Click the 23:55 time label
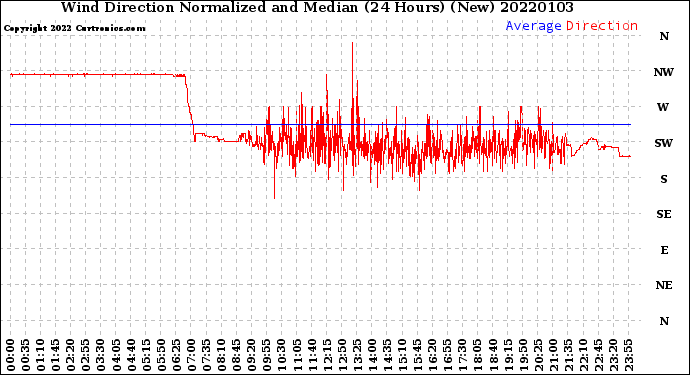 (x=628, y=355)
